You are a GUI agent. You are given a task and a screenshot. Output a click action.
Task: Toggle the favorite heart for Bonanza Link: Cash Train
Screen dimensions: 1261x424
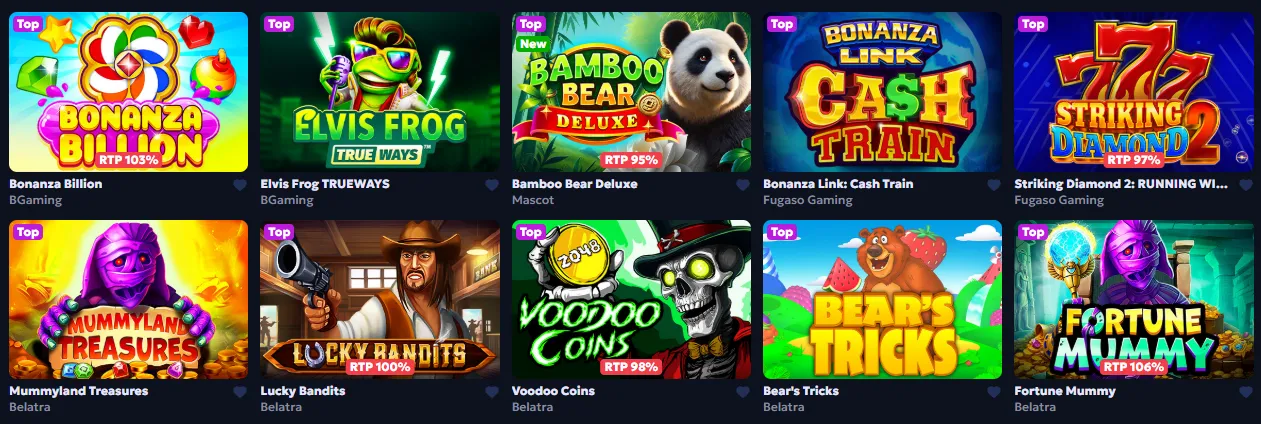click(993, 185)
